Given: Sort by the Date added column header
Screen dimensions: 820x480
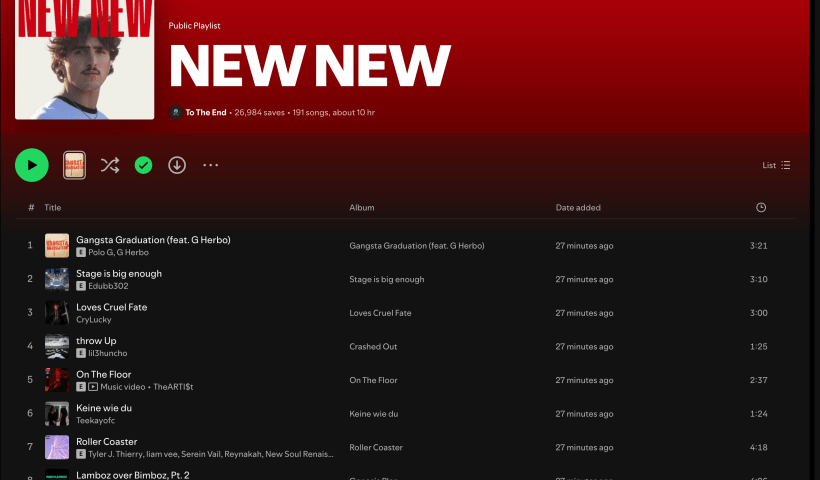Looking at the screenshot, I should pyautogui.click(x=578, y=207).
